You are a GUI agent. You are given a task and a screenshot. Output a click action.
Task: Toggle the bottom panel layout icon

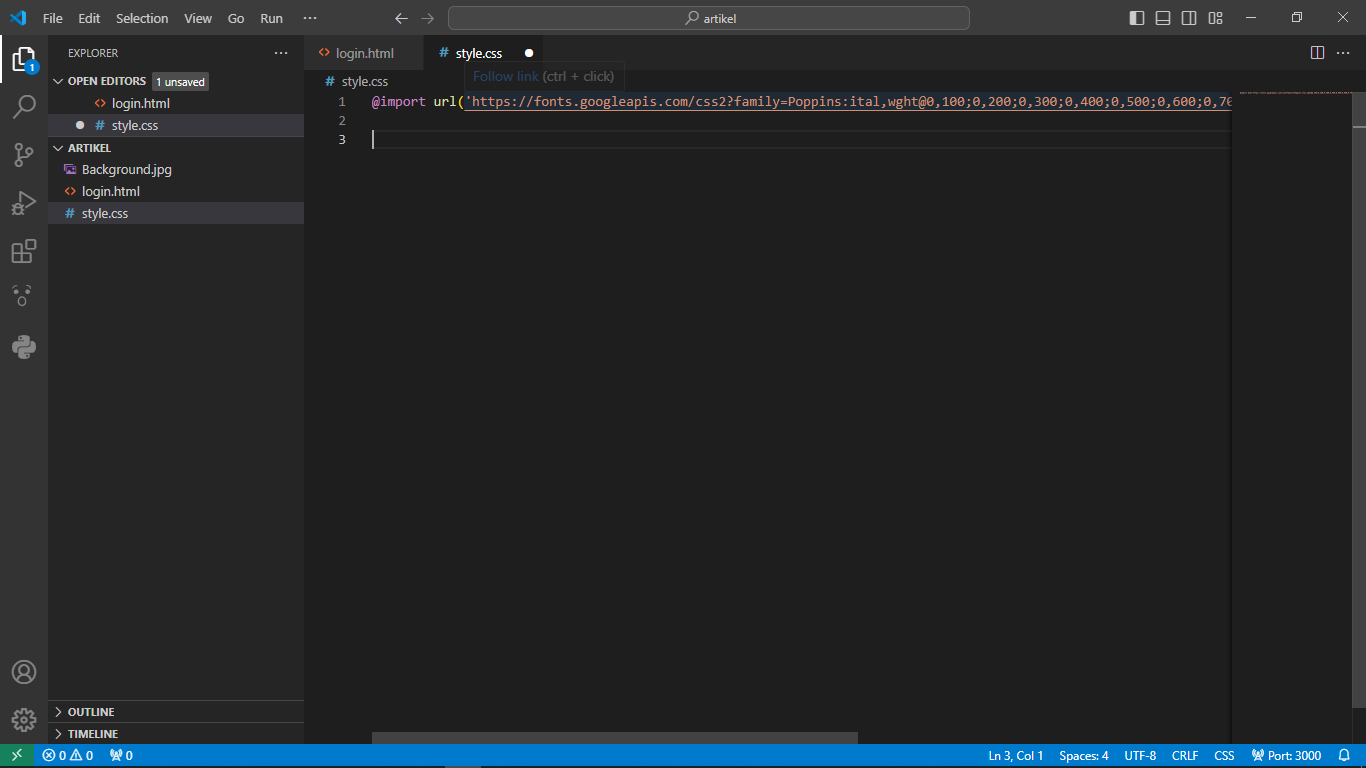(x=1163, y=18)
